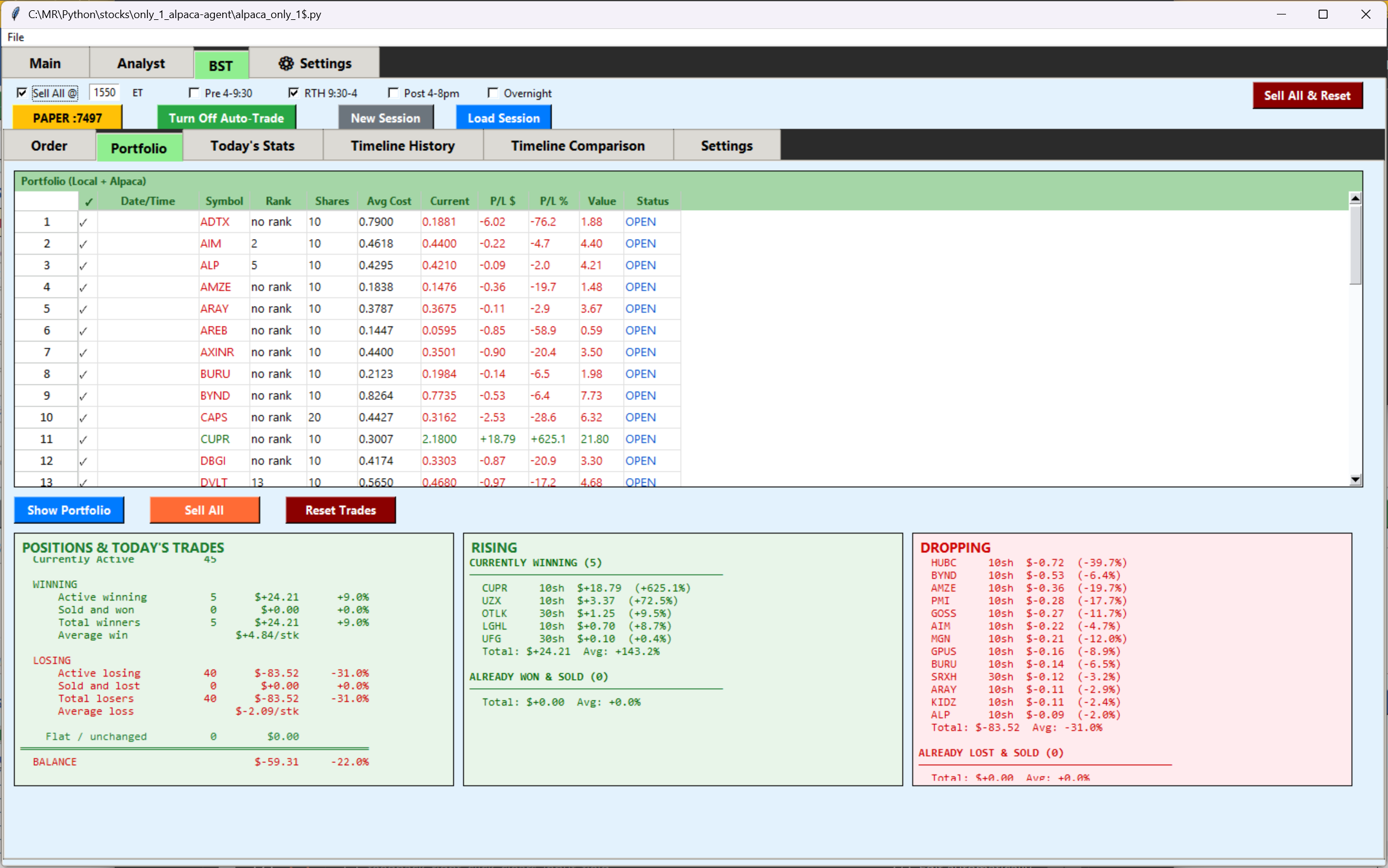Screen dimensions: 1388x868
Task: Toggle the checkmark on the BYND row
Action: (x=83, y=396)
